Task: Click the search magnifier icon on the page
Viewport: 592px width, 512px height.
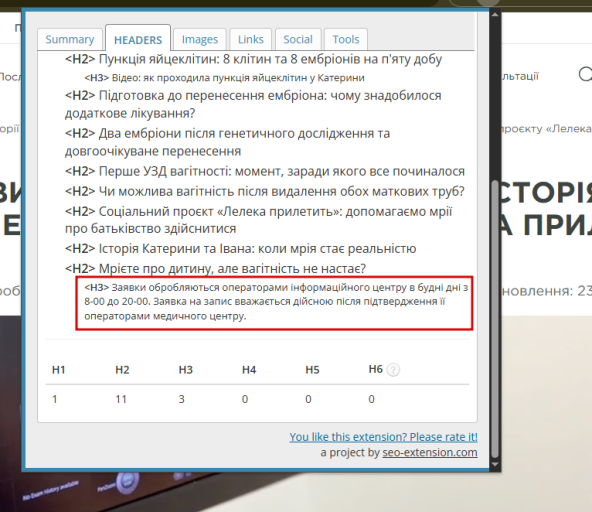Action: point(585,74)
